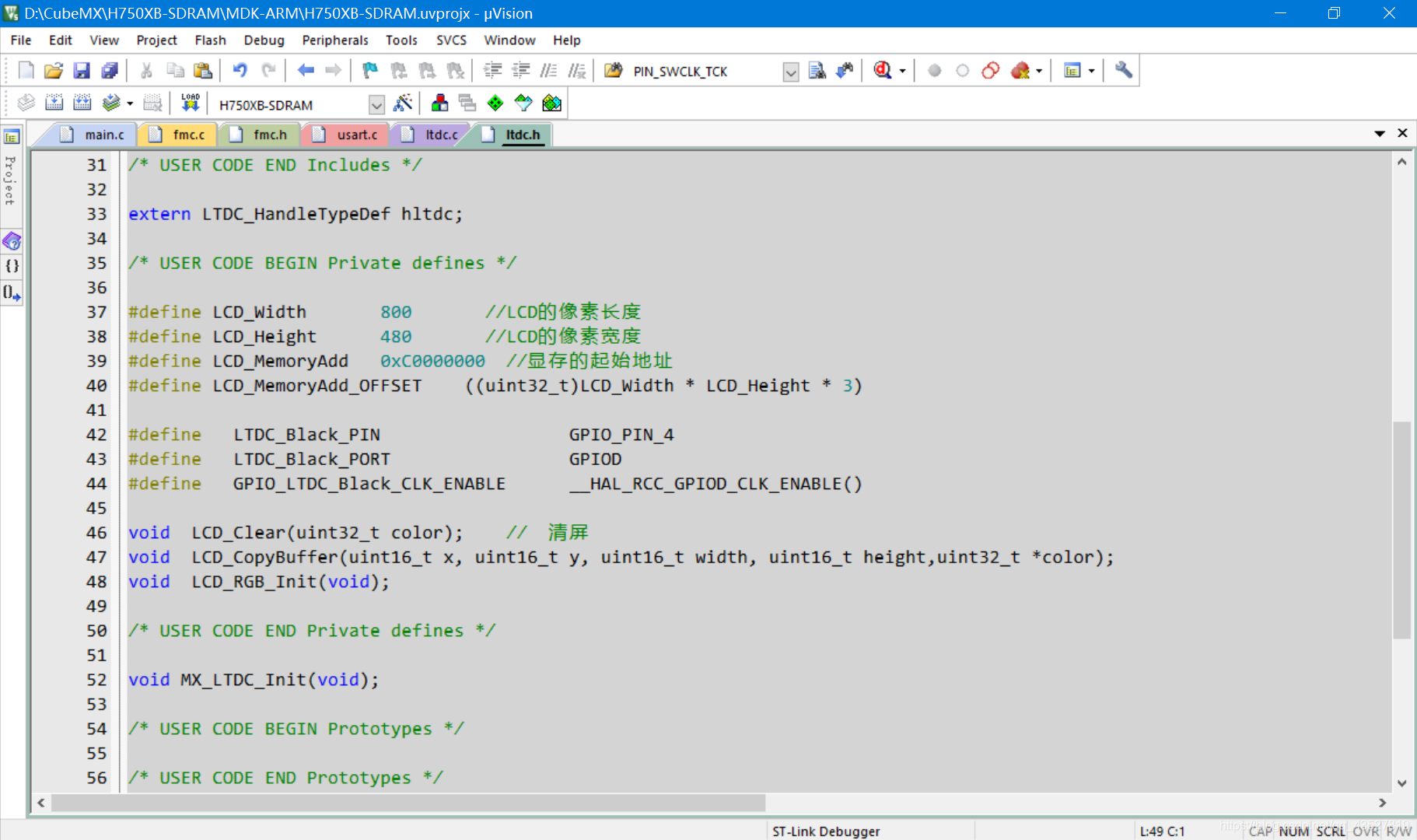The width and height of the screenshot is (1417, 840).
Task: Click the Find icon with document and binoculars
Action: click(x=817, y=71)
